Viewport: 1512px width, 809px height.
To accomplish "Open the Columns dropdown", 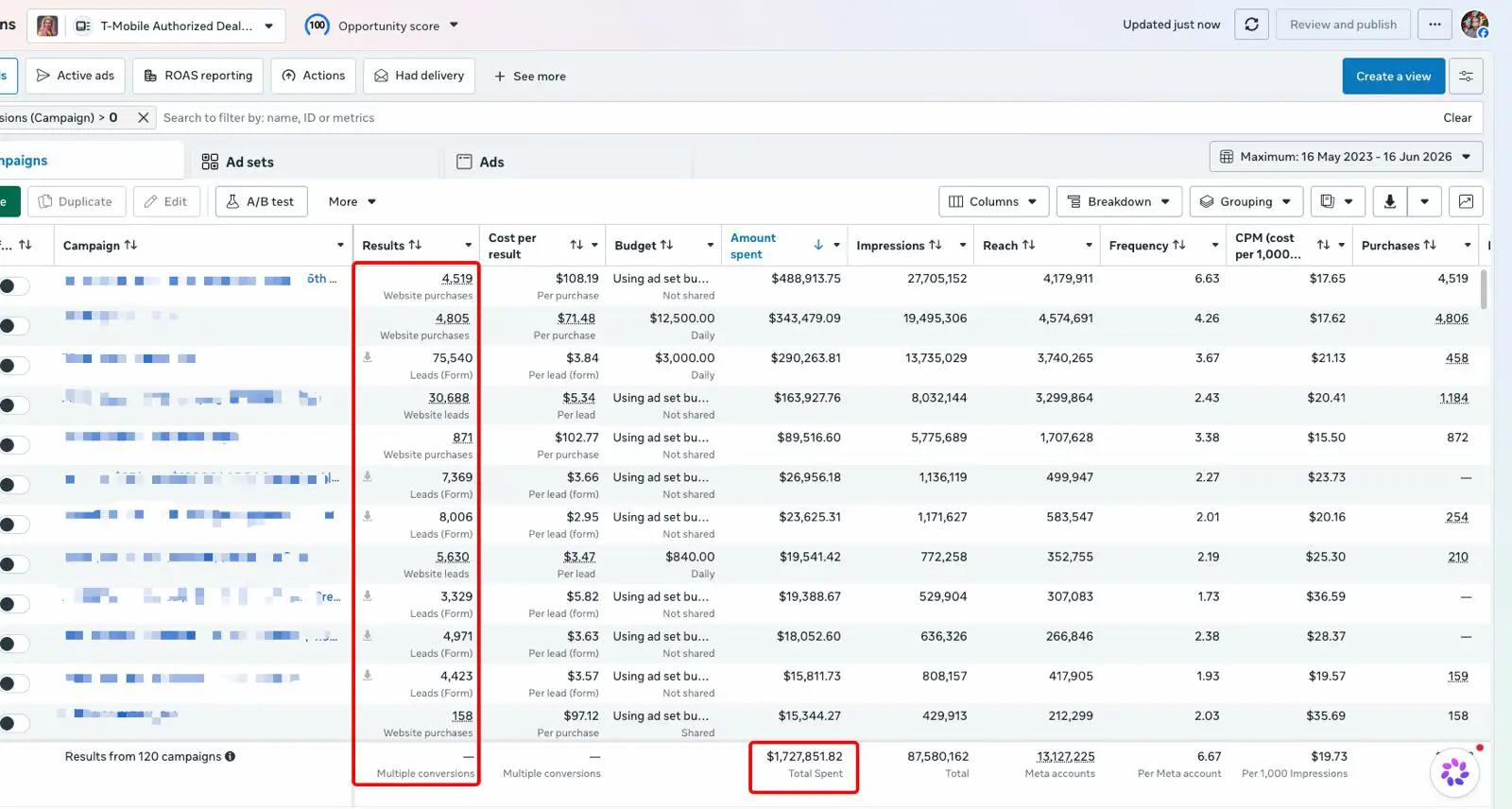I will [993, 201].
